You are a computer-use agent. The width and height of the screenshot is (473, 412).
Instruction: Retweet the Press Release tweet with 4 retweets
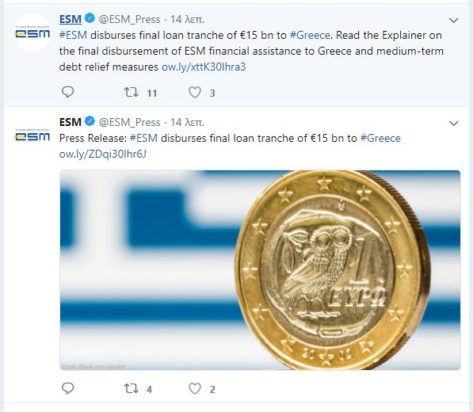[x=131, y=389]
